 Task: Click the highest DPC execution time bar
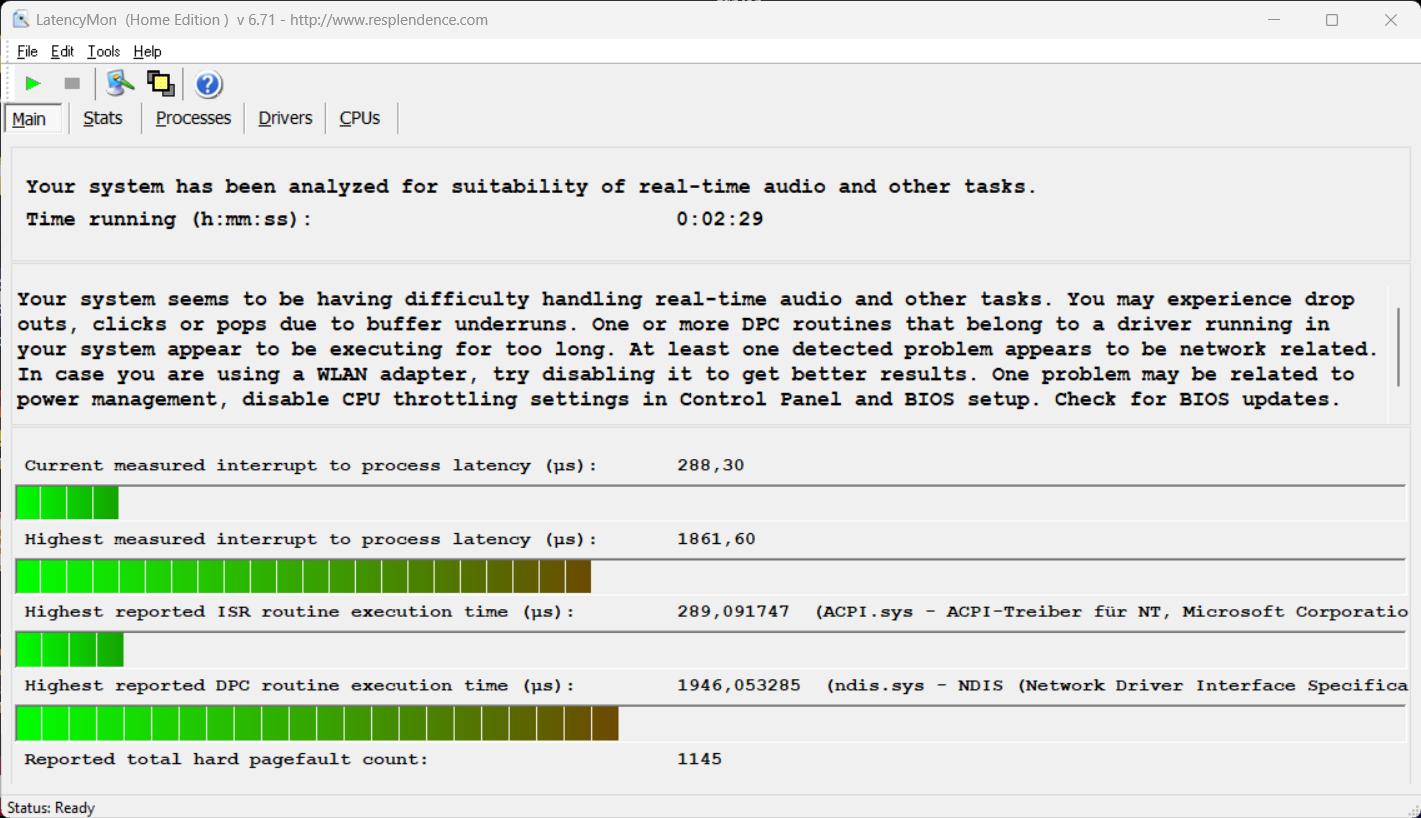tap(711, 723)
